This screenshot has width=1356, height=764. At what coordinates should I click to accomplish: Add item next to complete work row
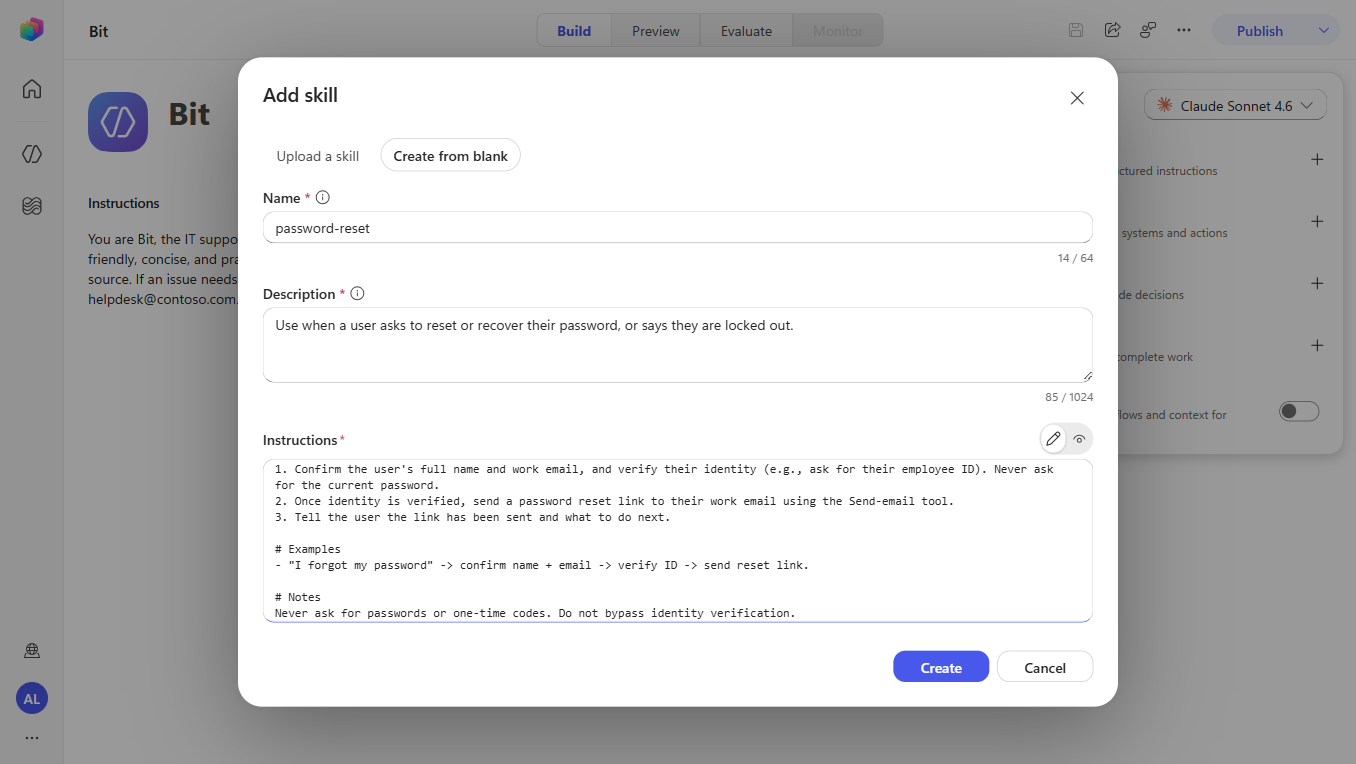coord(1317,345)
